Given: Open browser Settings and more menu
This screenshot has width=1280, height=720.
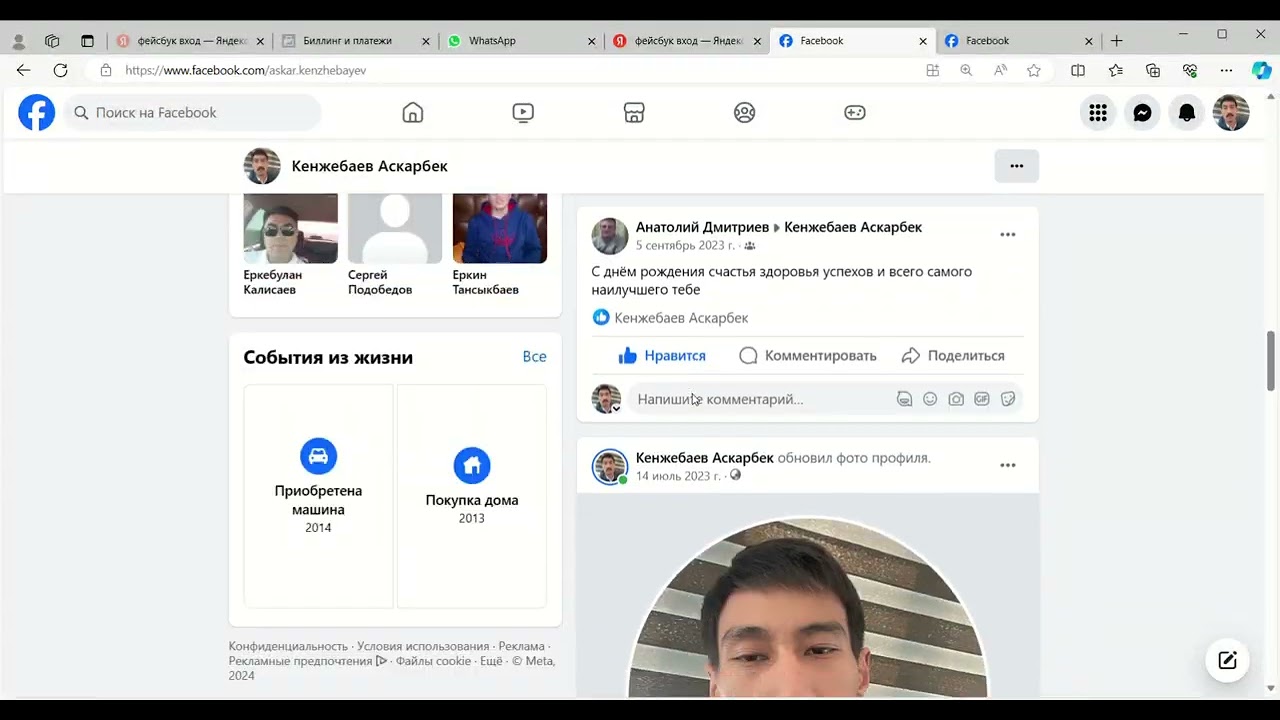Looking at the screenshot, I should click(1226, 71).
